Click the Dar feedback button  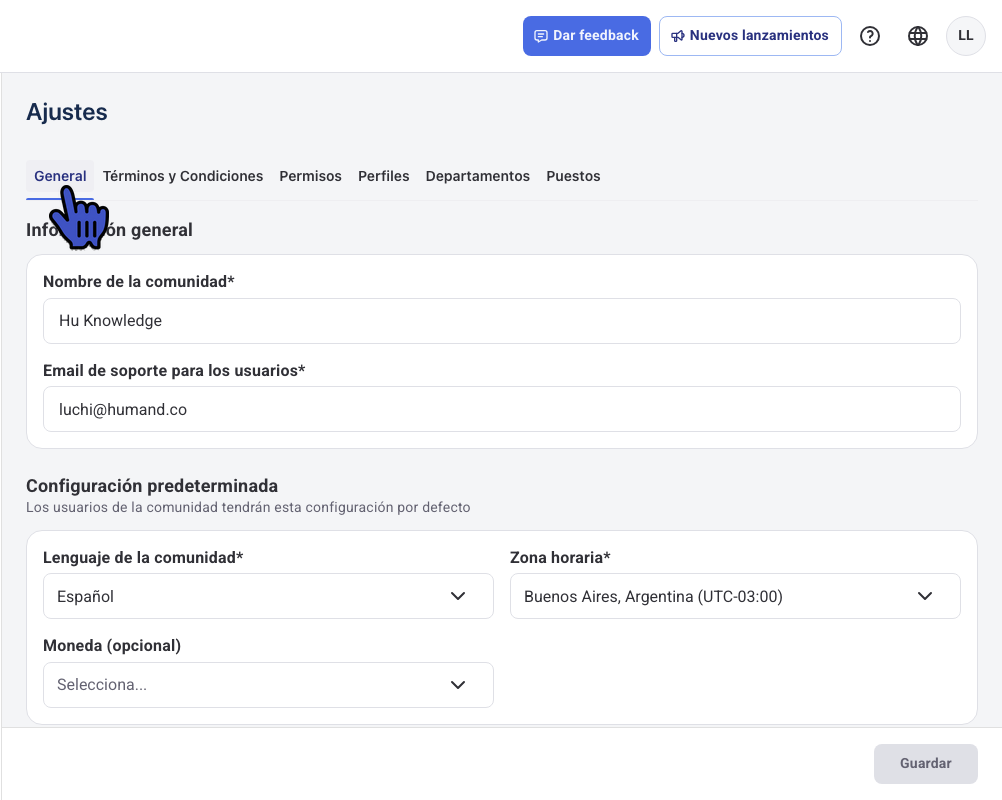pos(587,36)
